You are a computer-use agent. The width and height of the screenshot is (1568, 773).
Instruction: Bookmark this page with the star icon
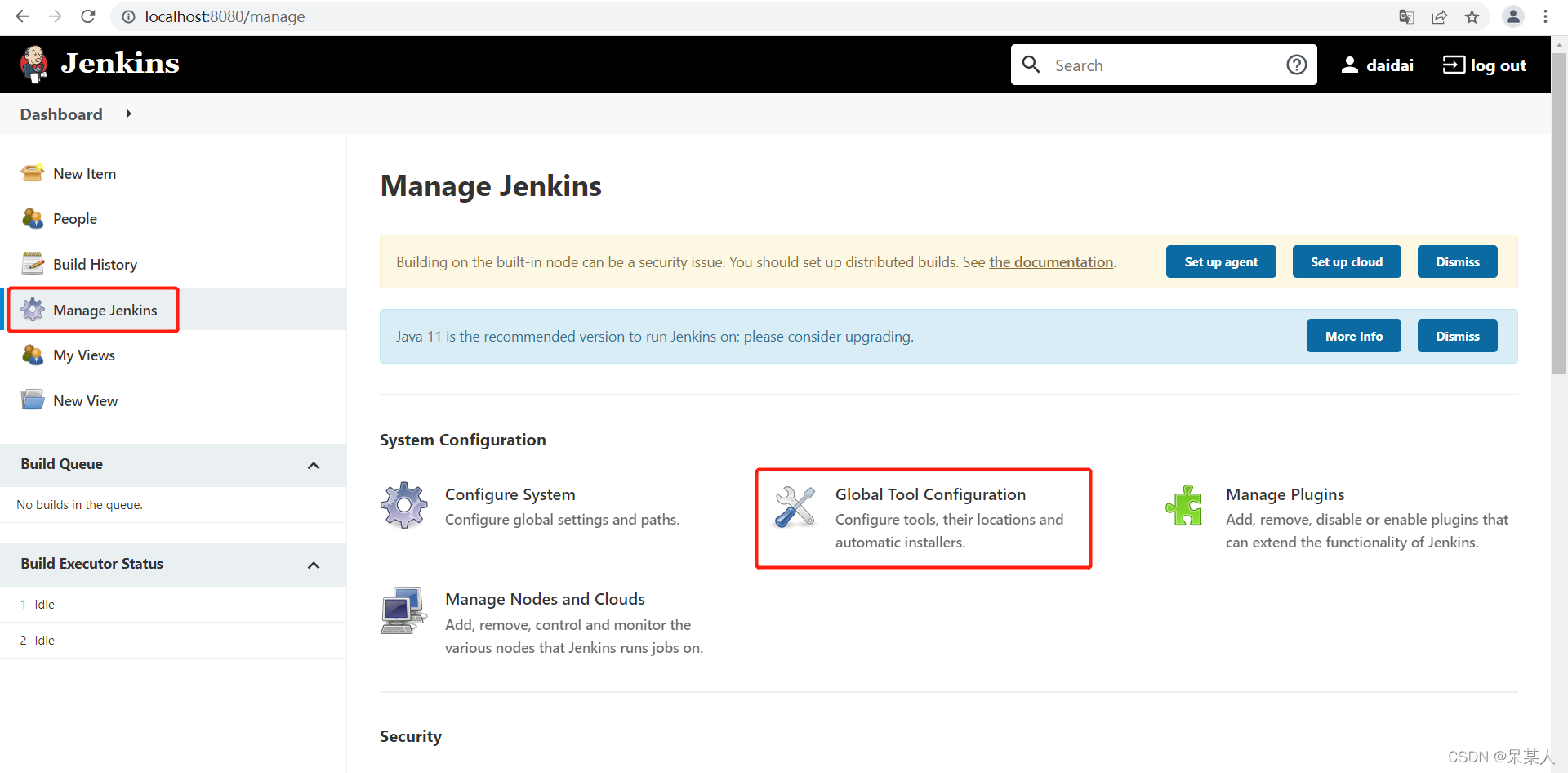(1472, 16)
